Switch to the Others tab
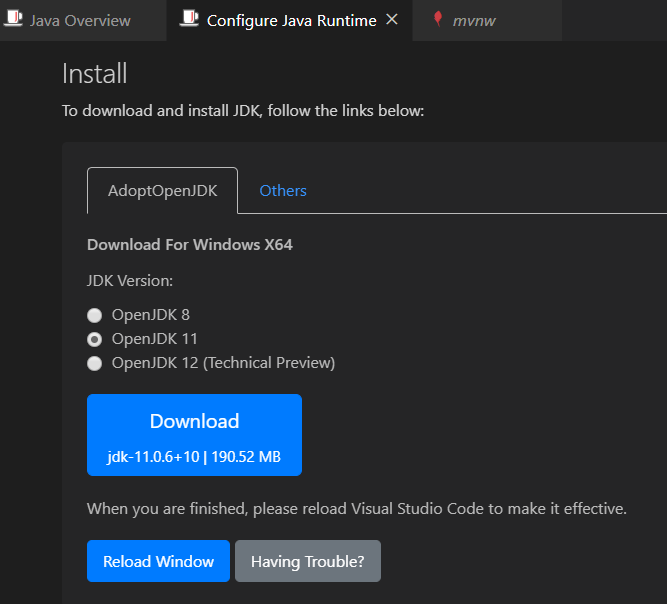This screenshot has height=604, width=667. pos(283,191)
